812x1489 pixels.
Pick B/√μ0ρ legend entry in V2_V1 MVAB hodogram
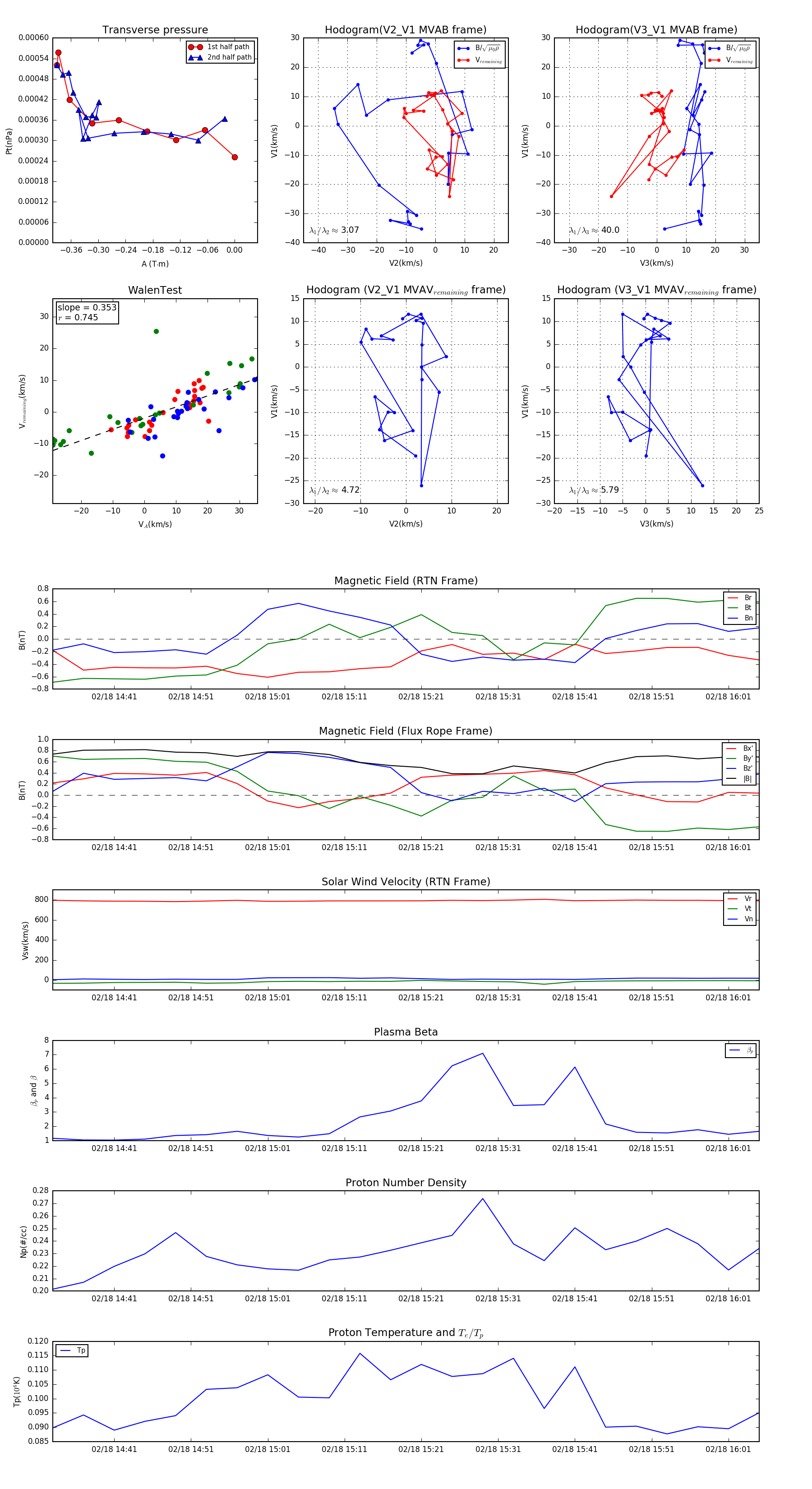(x=479, y=49)
